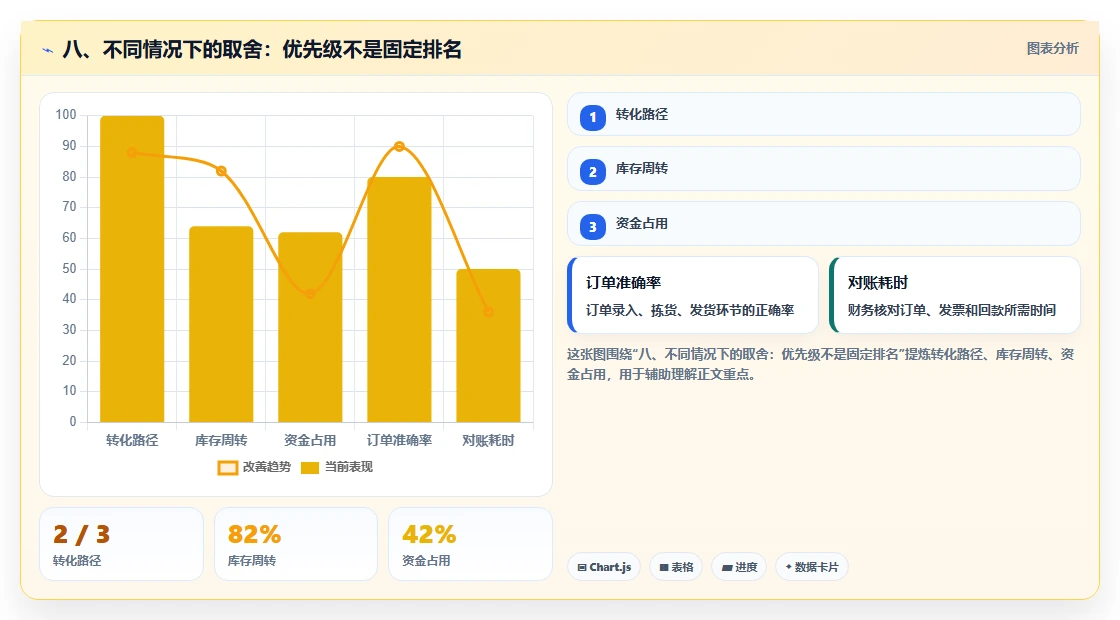Select the 表格 tag
Screen dimensions: 1120x620
coord(676,567)
